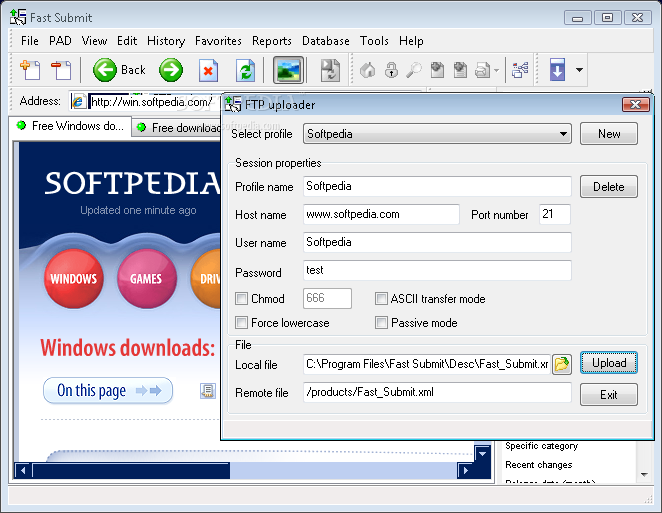This screenshot has width=662, height=513.
Task: Click the horizontal scrollbar thumb in browser
Action: click(131, 470)
